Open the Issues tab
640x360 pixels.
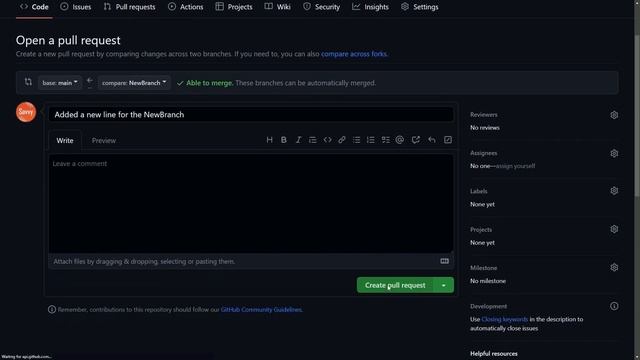(76, 7)
